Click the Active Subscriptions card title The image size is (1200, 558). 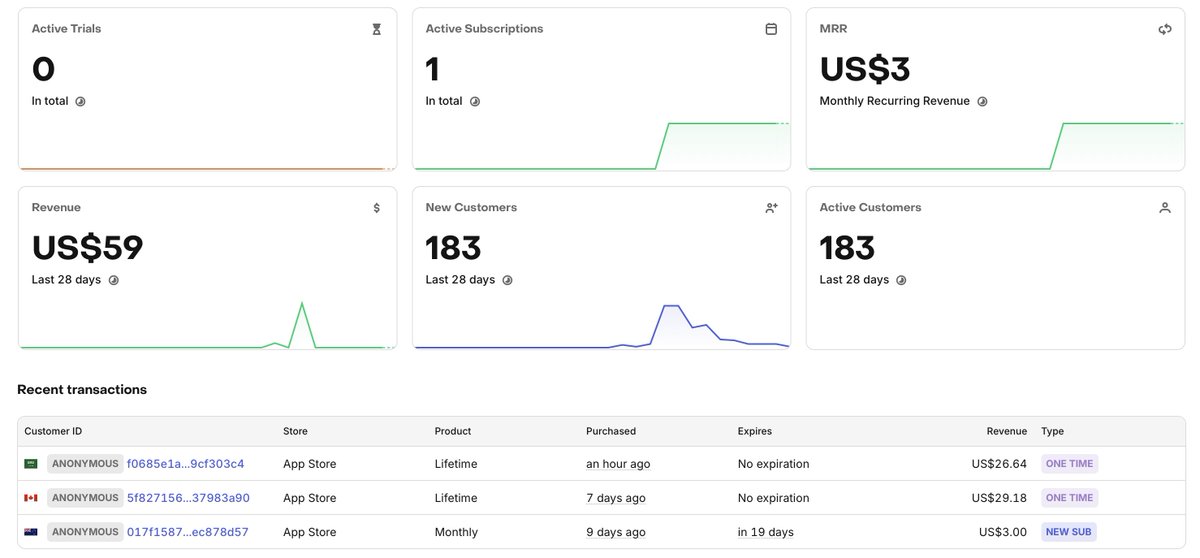point(485,29)
